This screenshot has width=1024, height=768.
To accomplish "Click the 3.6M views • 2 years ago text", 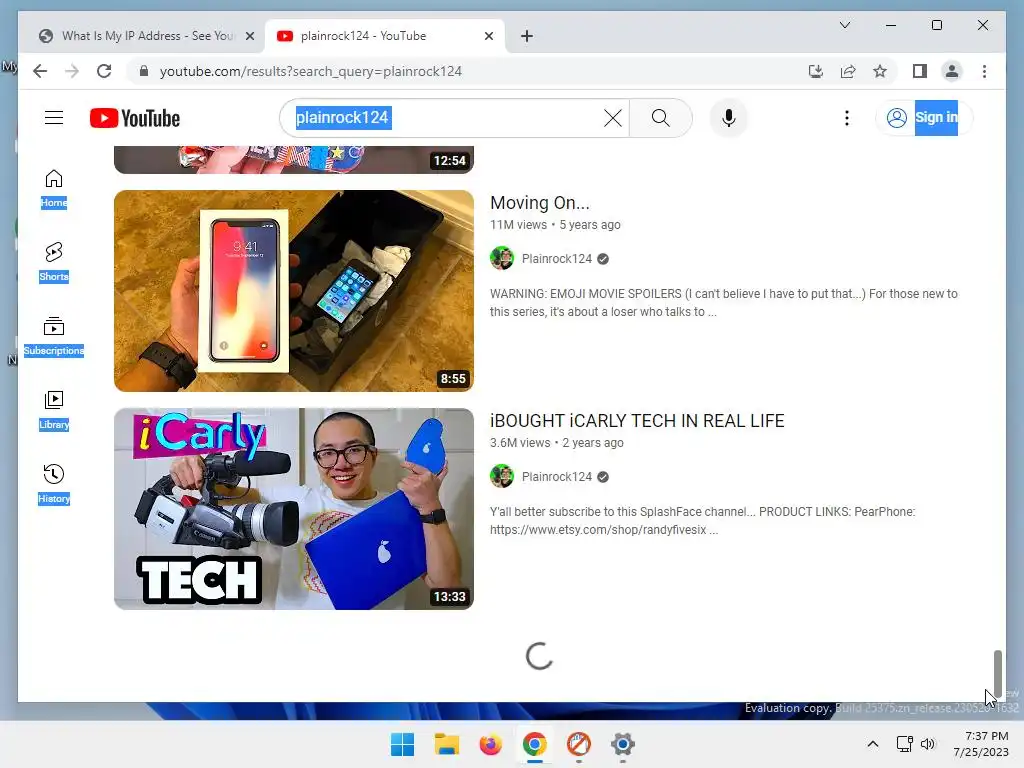I will click(x=556, y=443).
